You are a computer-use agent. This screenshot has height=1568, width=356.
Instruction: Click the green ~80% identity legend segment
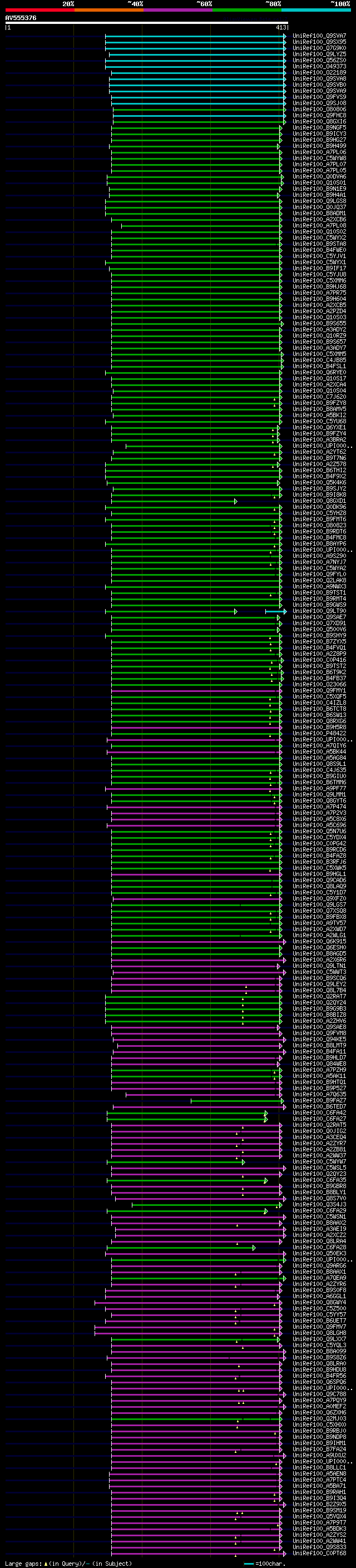pyautogui.click(x=247, y=10)
